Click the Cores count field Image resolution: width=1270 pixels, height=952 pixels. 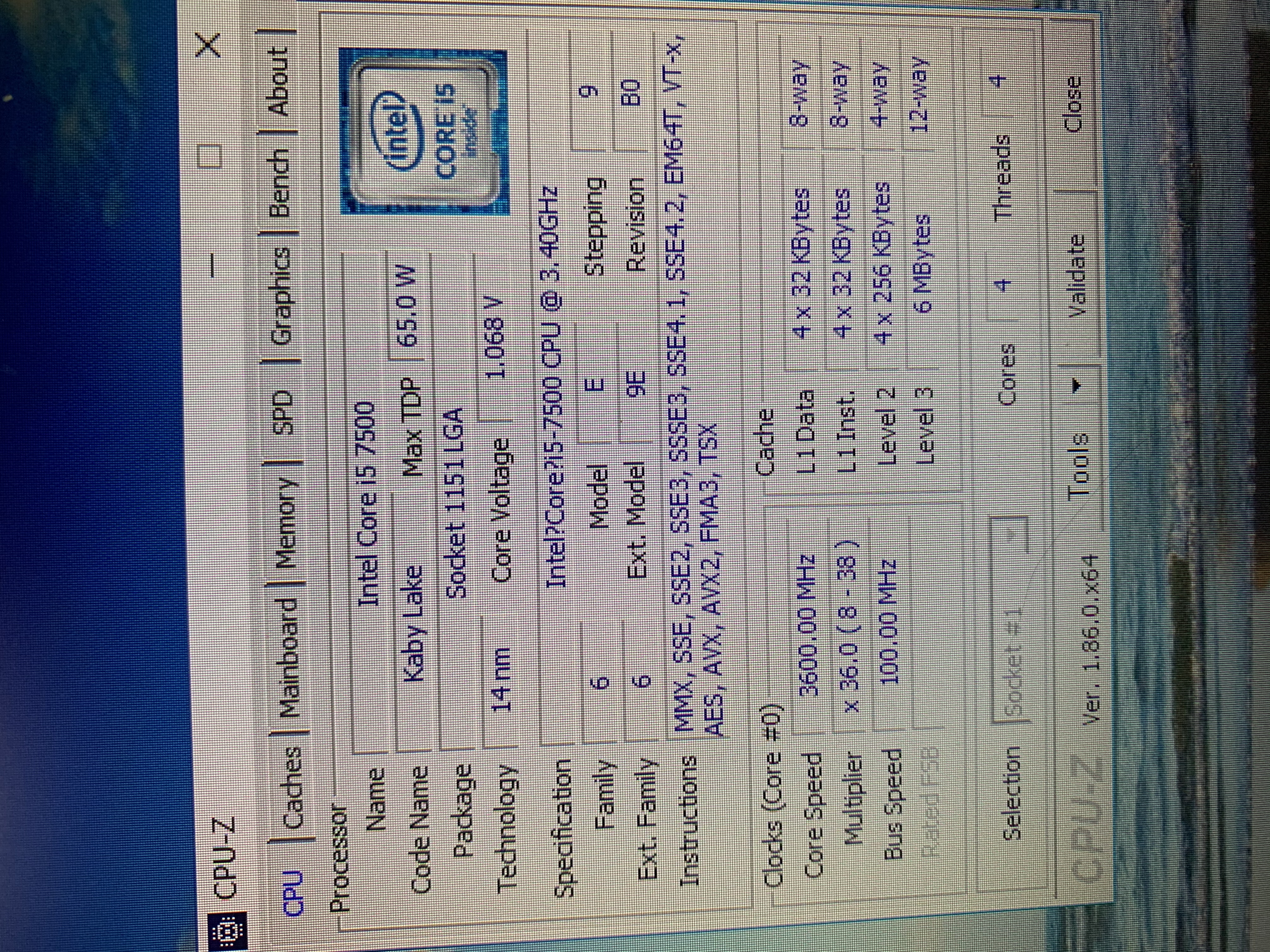(x=1003, y=286)
